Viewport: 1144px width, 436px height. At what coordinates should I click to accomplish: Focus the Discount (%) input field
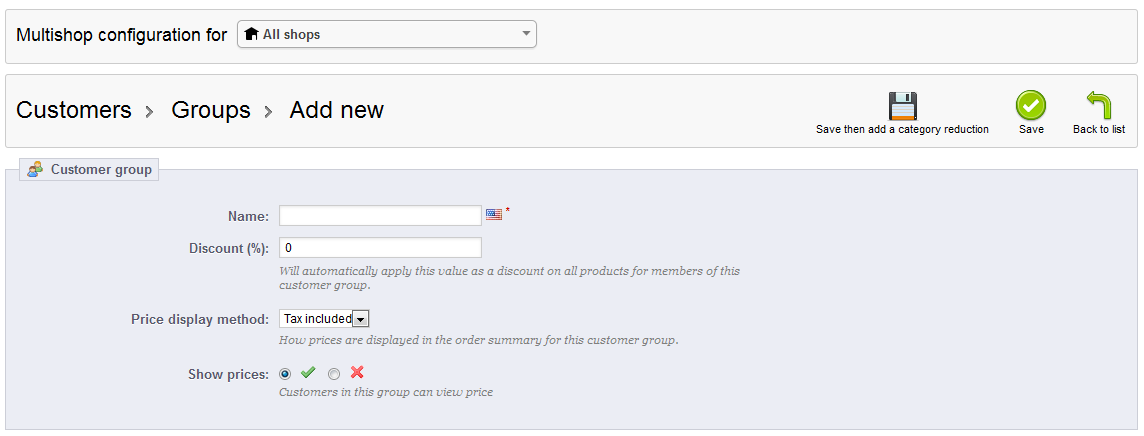(380, 247)
